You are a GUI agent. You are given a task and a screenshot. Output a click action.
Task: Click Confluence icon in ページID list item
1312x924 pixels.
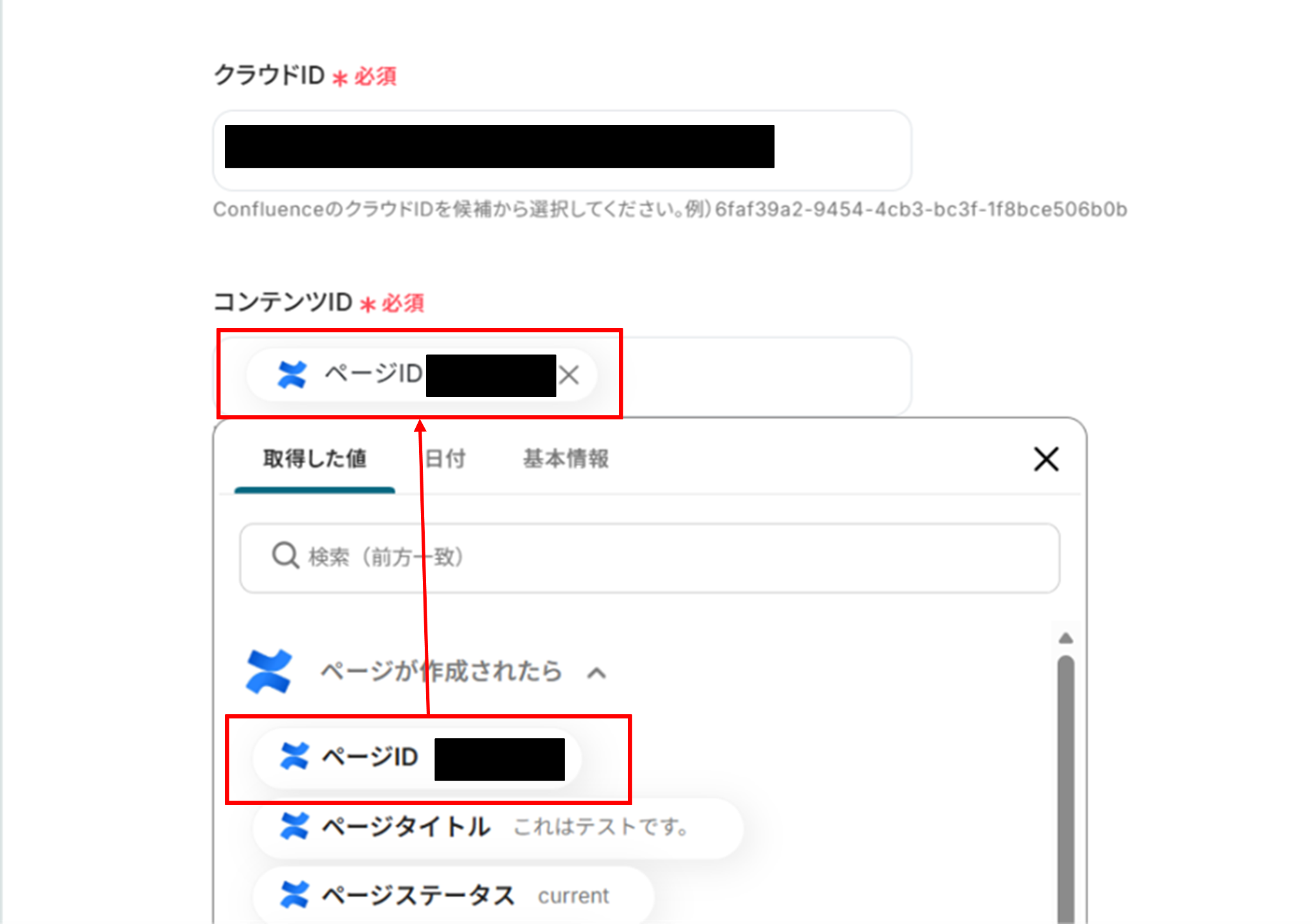coord(295,757)
